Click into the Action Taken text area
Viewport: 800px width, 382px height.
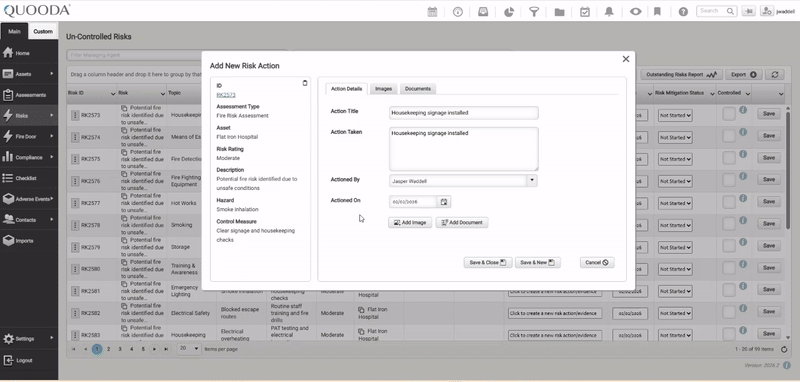click(x=463, y=149)
